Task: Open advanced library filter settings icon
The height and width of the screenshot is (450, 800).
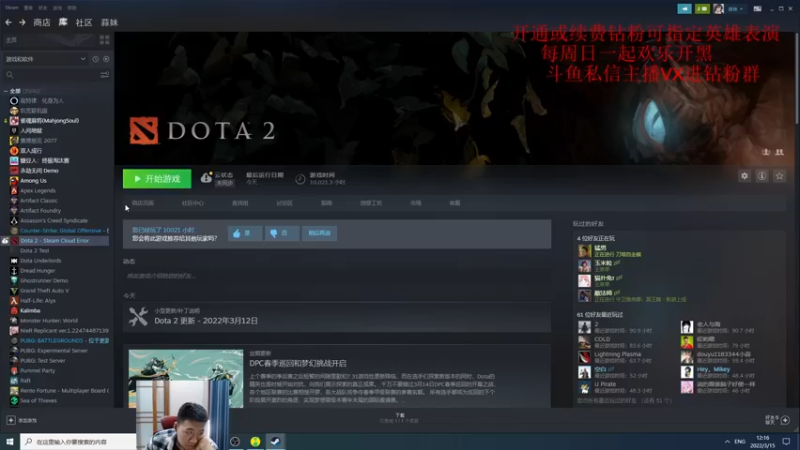Action: [x=105, y=75]
